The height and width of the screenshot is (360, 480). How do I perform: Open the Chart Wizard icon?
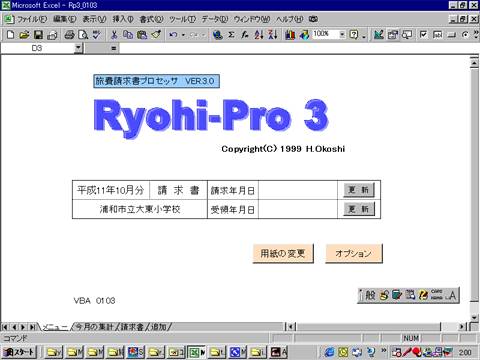pyautogui.click(x=290, y=35)
